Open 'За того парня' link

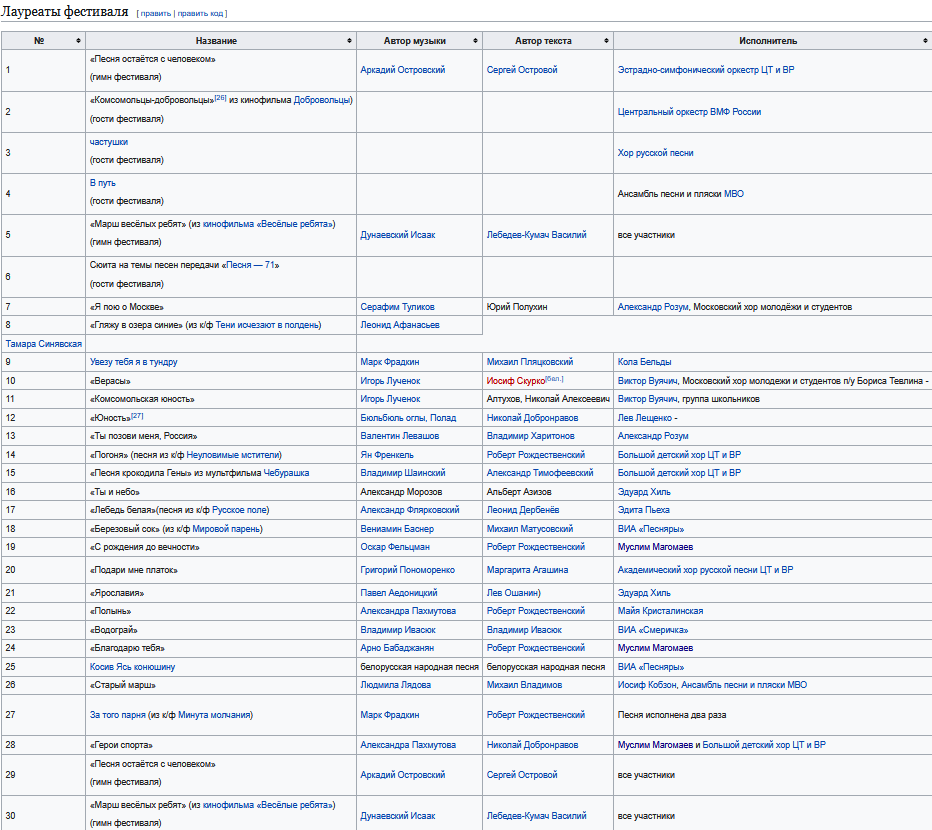(117, 715)
